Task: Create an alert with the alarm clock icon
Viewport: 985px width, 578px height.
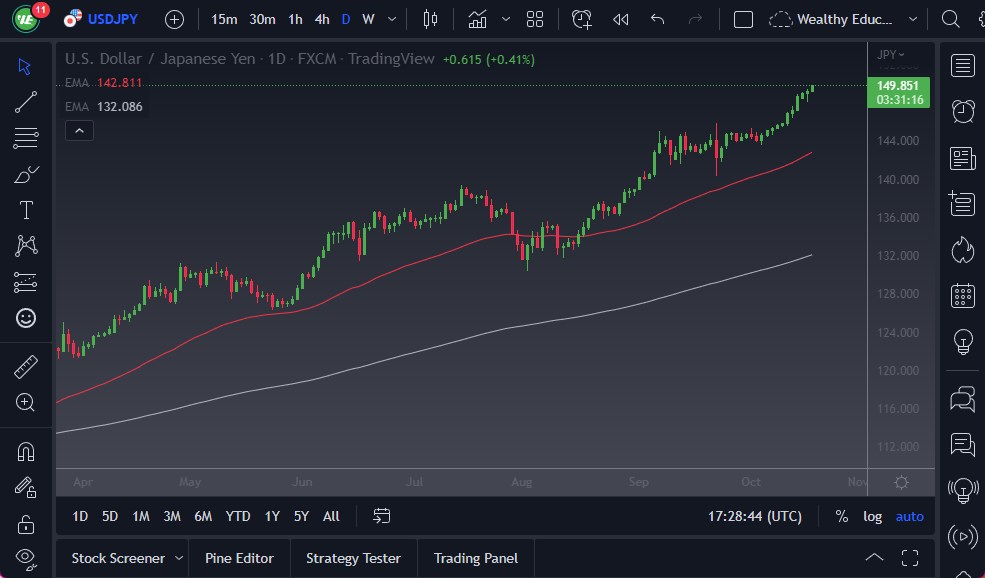Action: tap(581, 19)
